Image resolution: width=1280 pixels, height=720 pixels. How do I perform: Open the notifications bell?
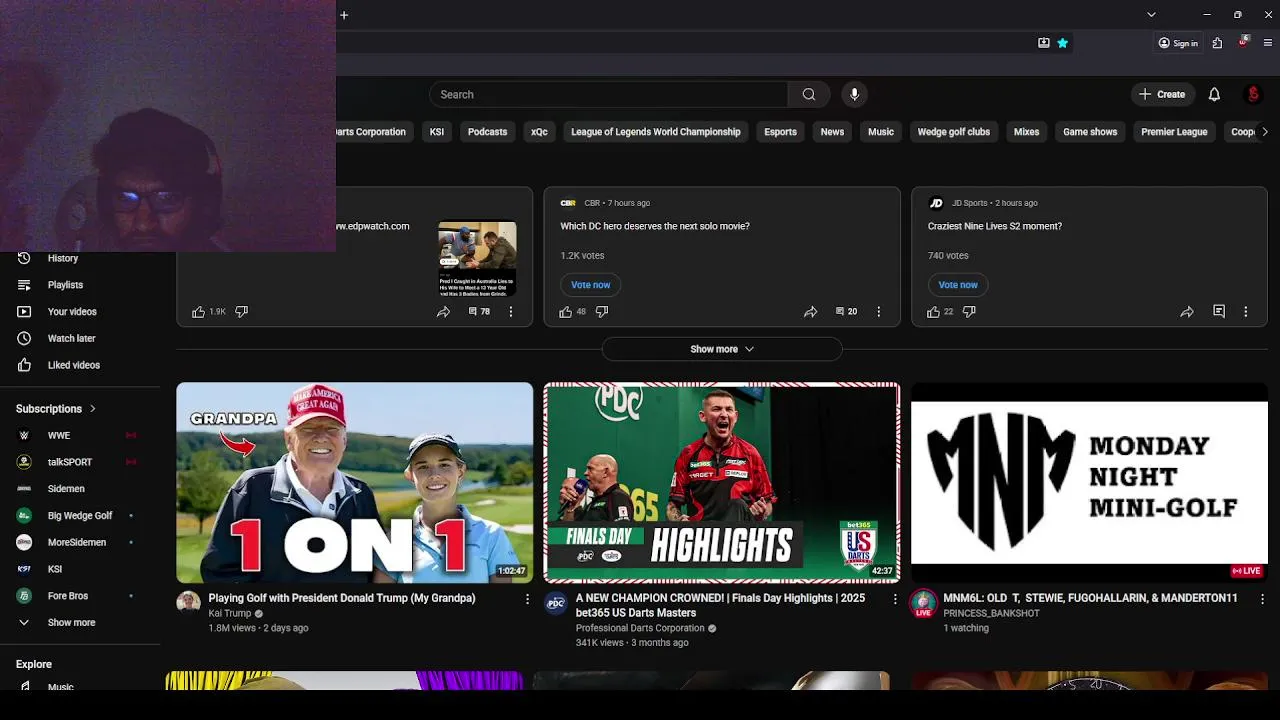[x=1214, y=94]
